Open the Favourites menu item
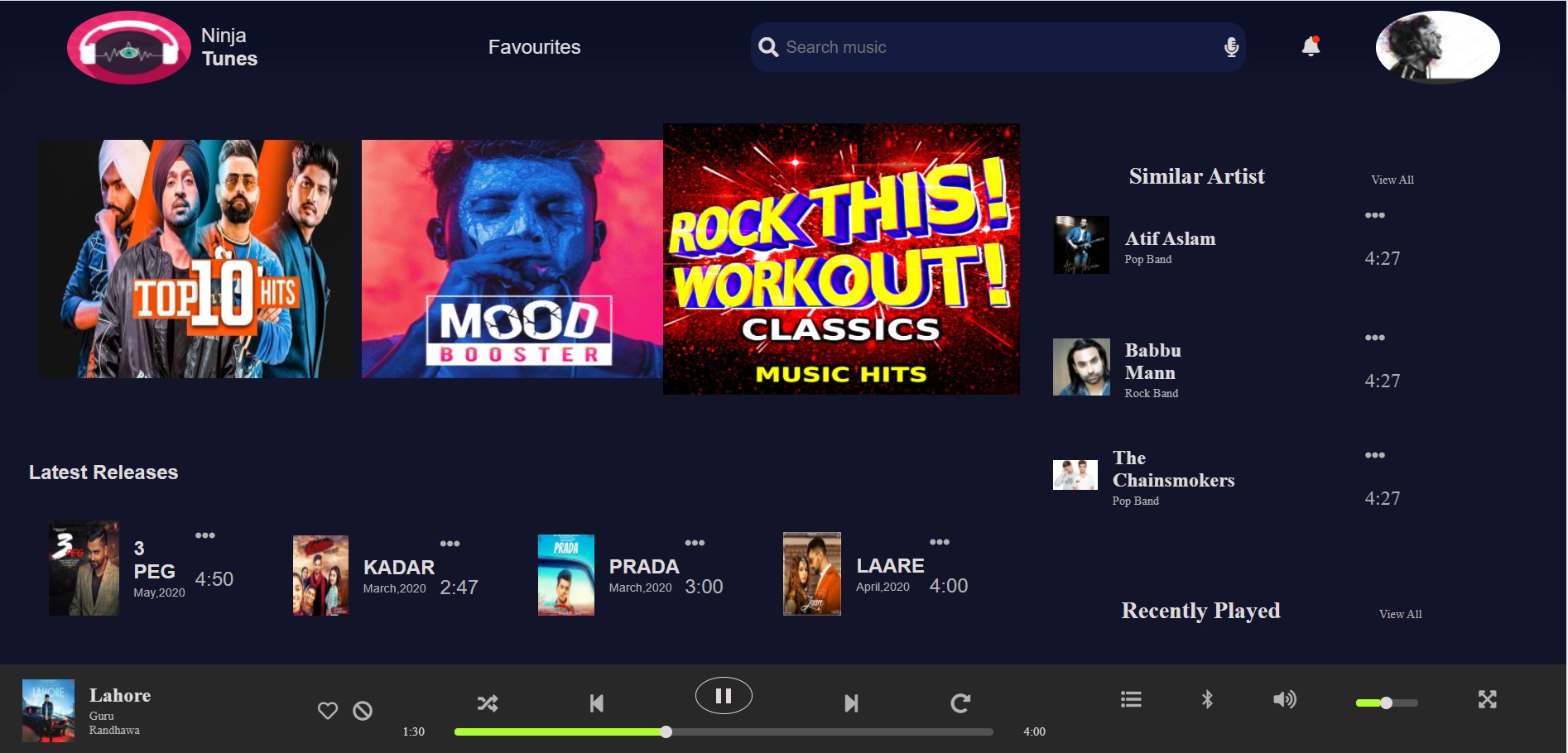Image resolution: width=1568 pixels, height=753 pixels. pos(534,47)
